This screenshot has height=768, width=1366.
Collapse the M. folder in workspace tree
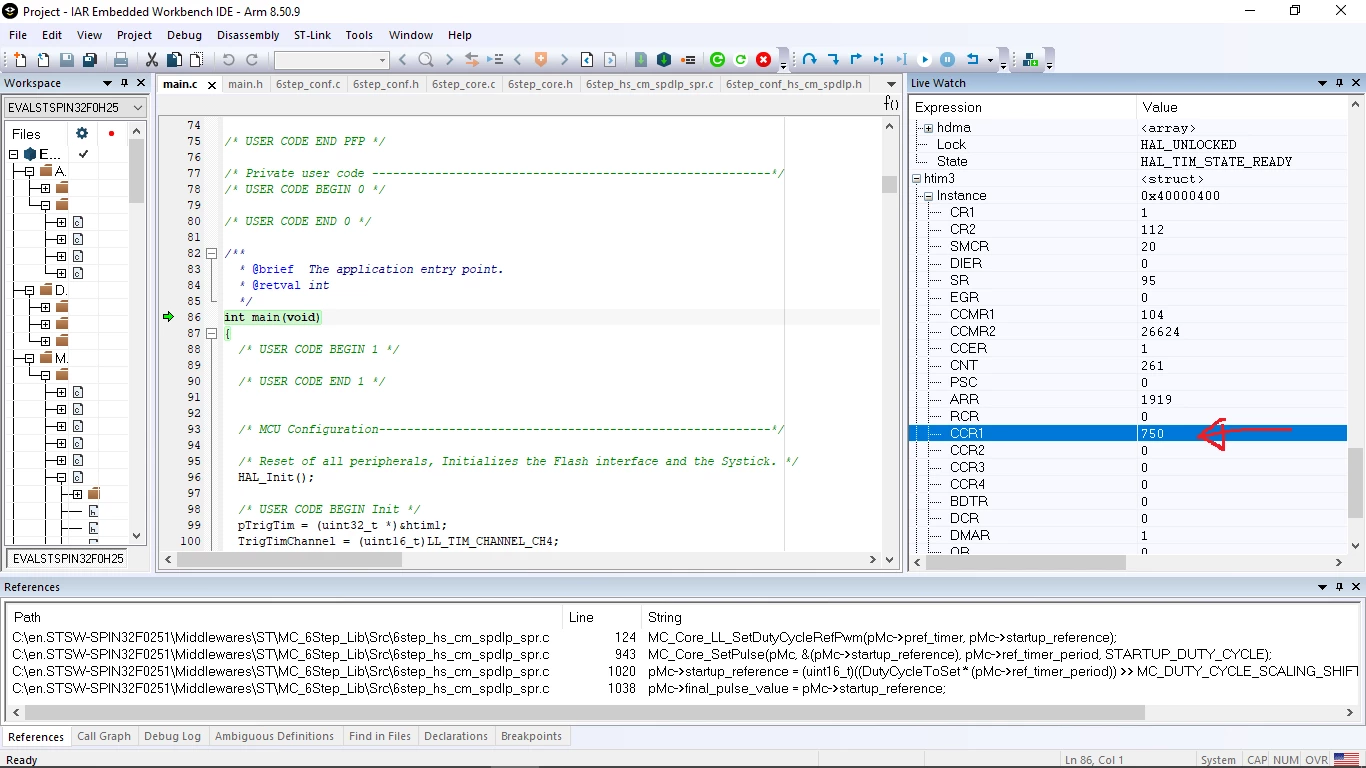coord(30,358)
